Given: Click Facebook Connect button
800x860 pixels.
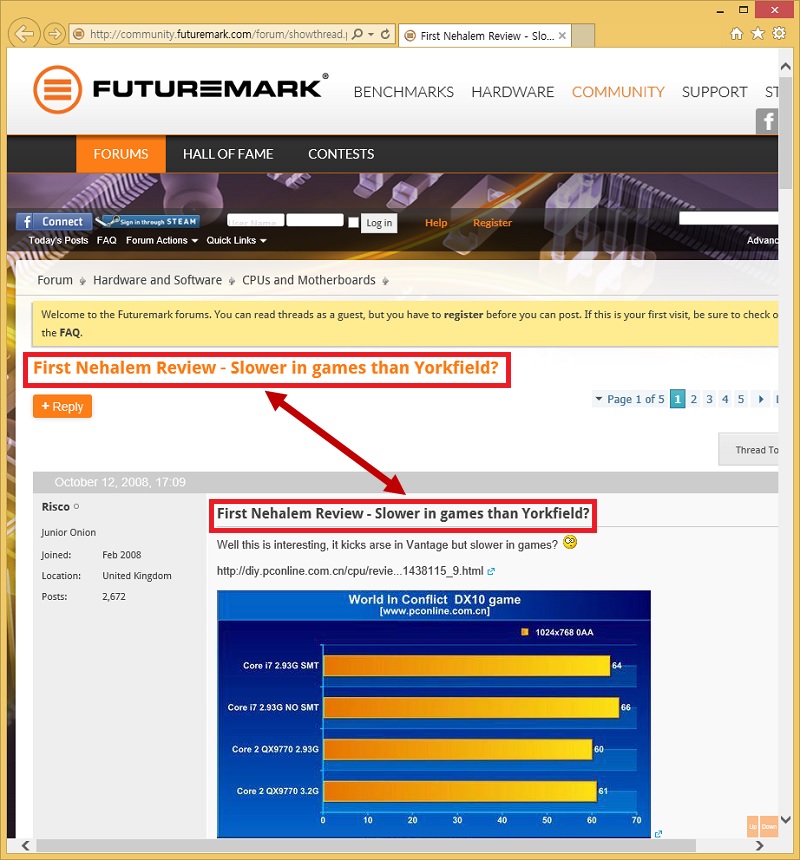Looking at the screenshot, I should (54, 222).
